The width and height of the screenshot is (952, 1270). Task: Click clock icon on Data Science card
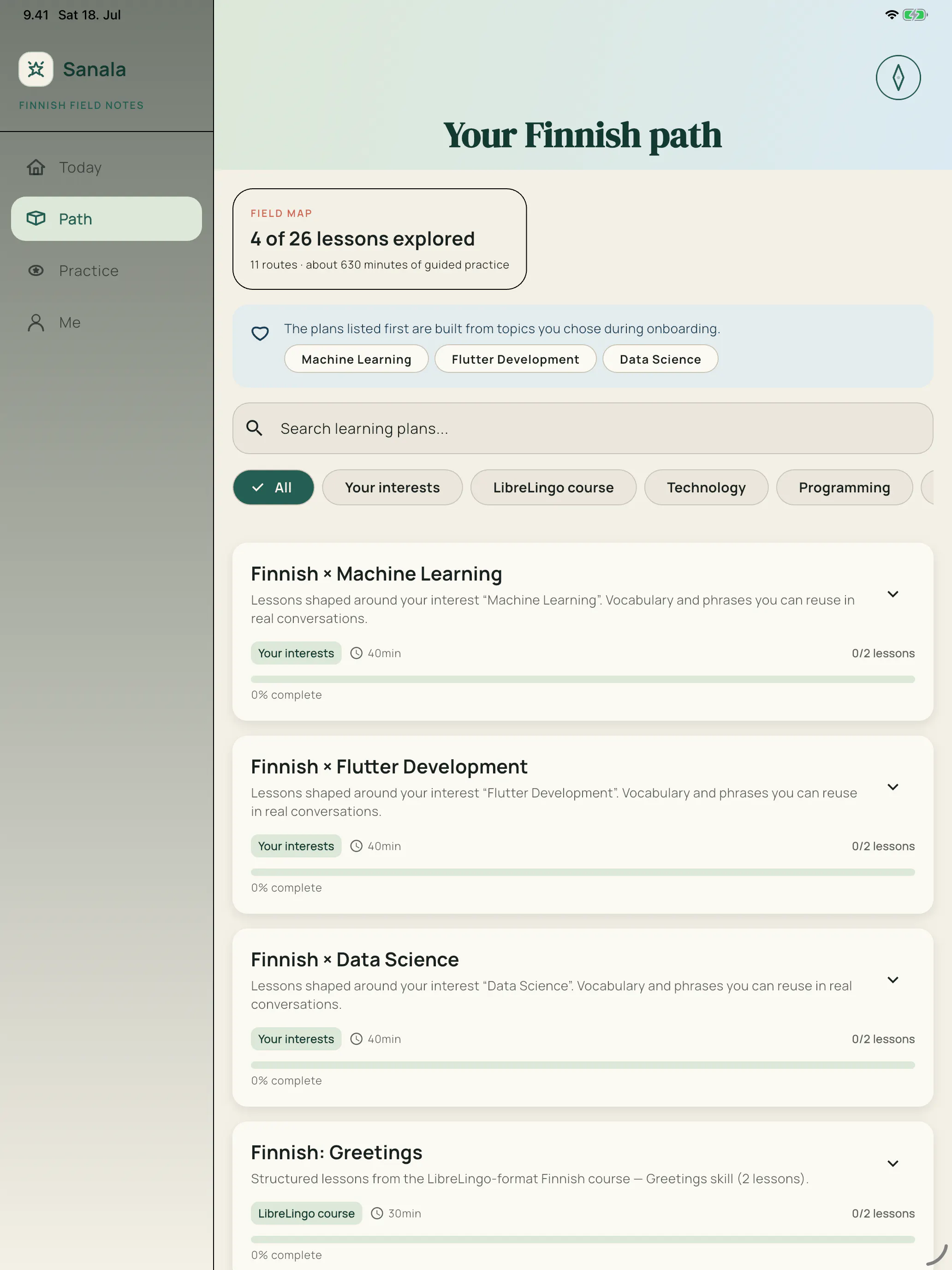coord(357,1039)
